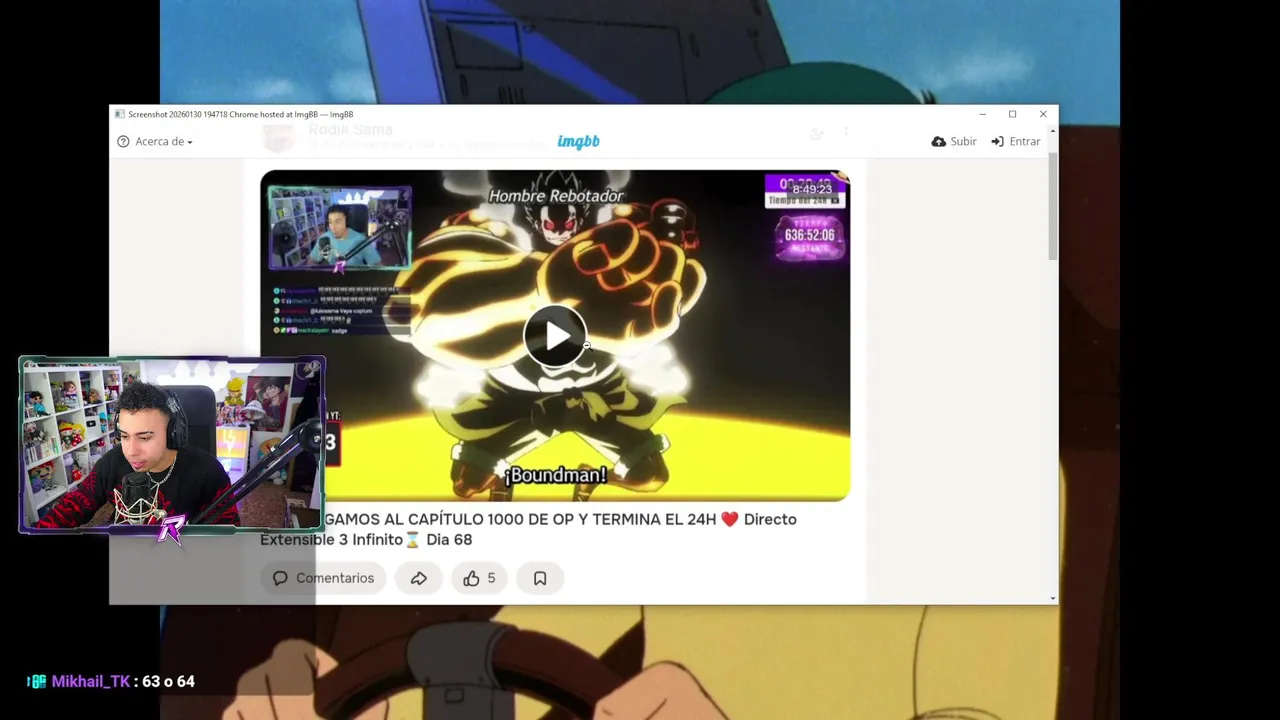This screenshot has height=720, width=1280.
Task: Click the share arrow icon
Action: 419,578
